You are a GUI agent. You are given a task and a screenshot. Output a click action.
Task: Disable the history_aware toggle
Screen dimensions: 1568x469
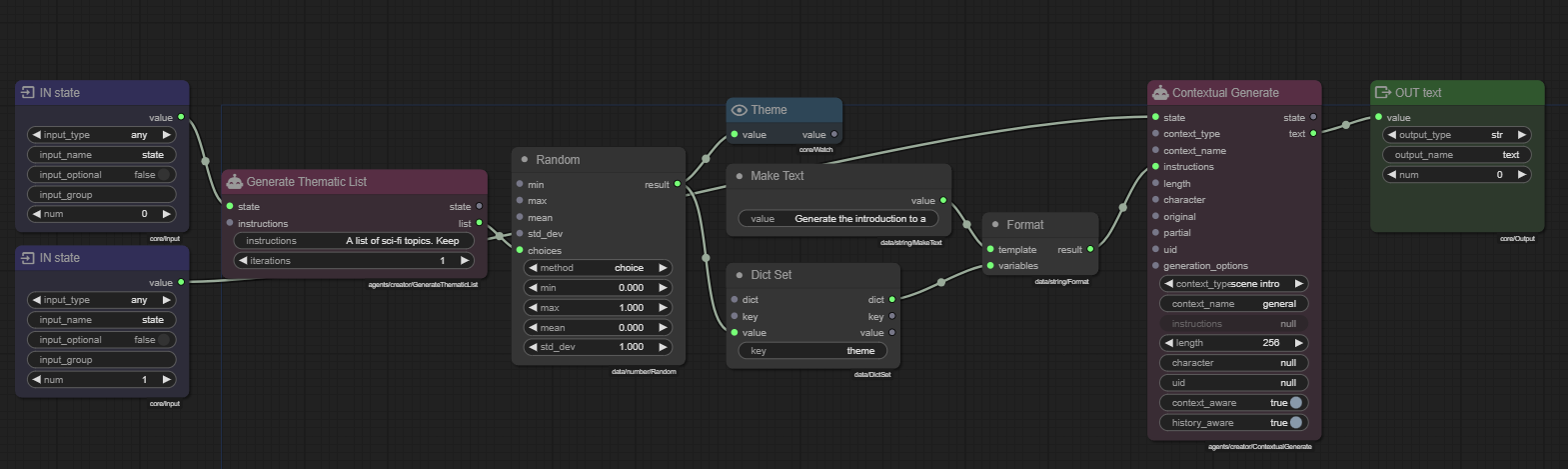(1295, 423)
